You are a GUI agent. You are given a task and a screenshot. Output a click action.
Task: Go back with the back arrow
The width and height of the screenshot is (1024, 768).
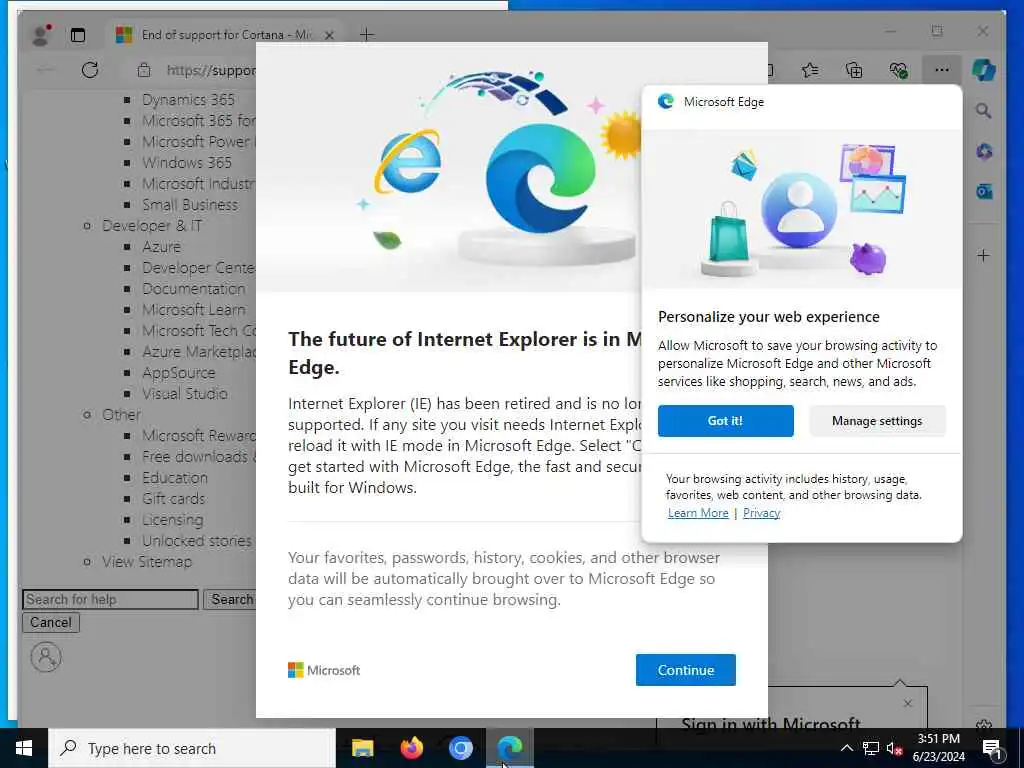pyautogui.click(x=46, y=70)
